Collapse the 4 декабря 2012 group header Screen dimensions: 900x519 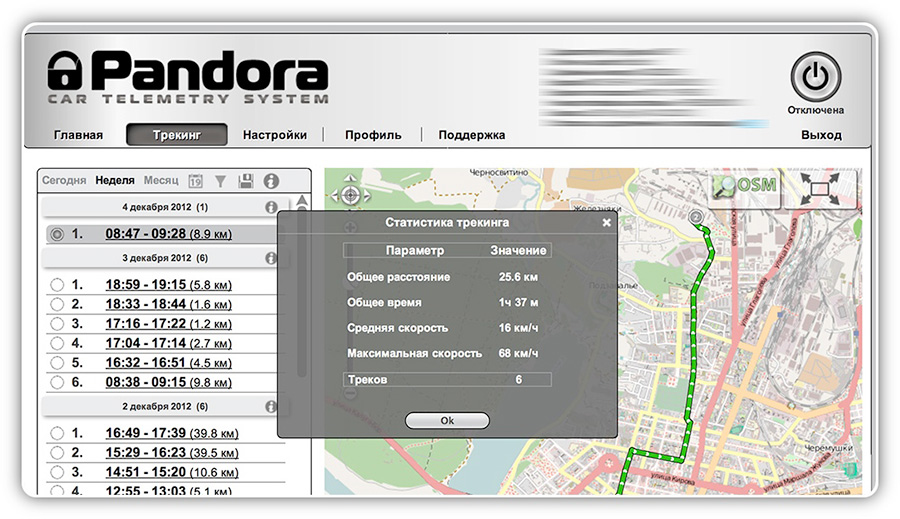[x=165, y=207]
